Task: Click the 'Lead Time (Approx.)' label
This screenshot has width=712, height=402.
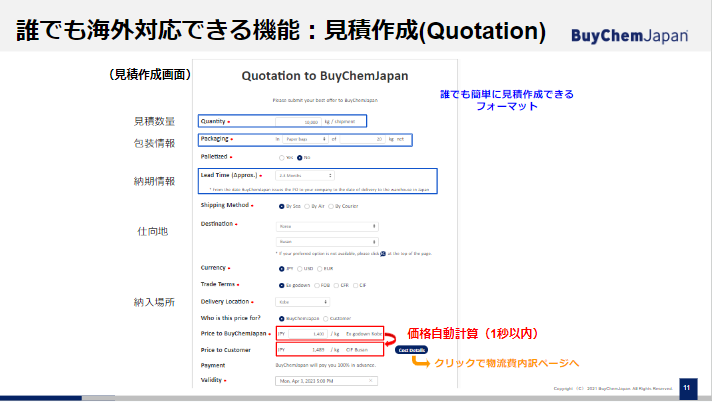Action: (x=229, y=175)
